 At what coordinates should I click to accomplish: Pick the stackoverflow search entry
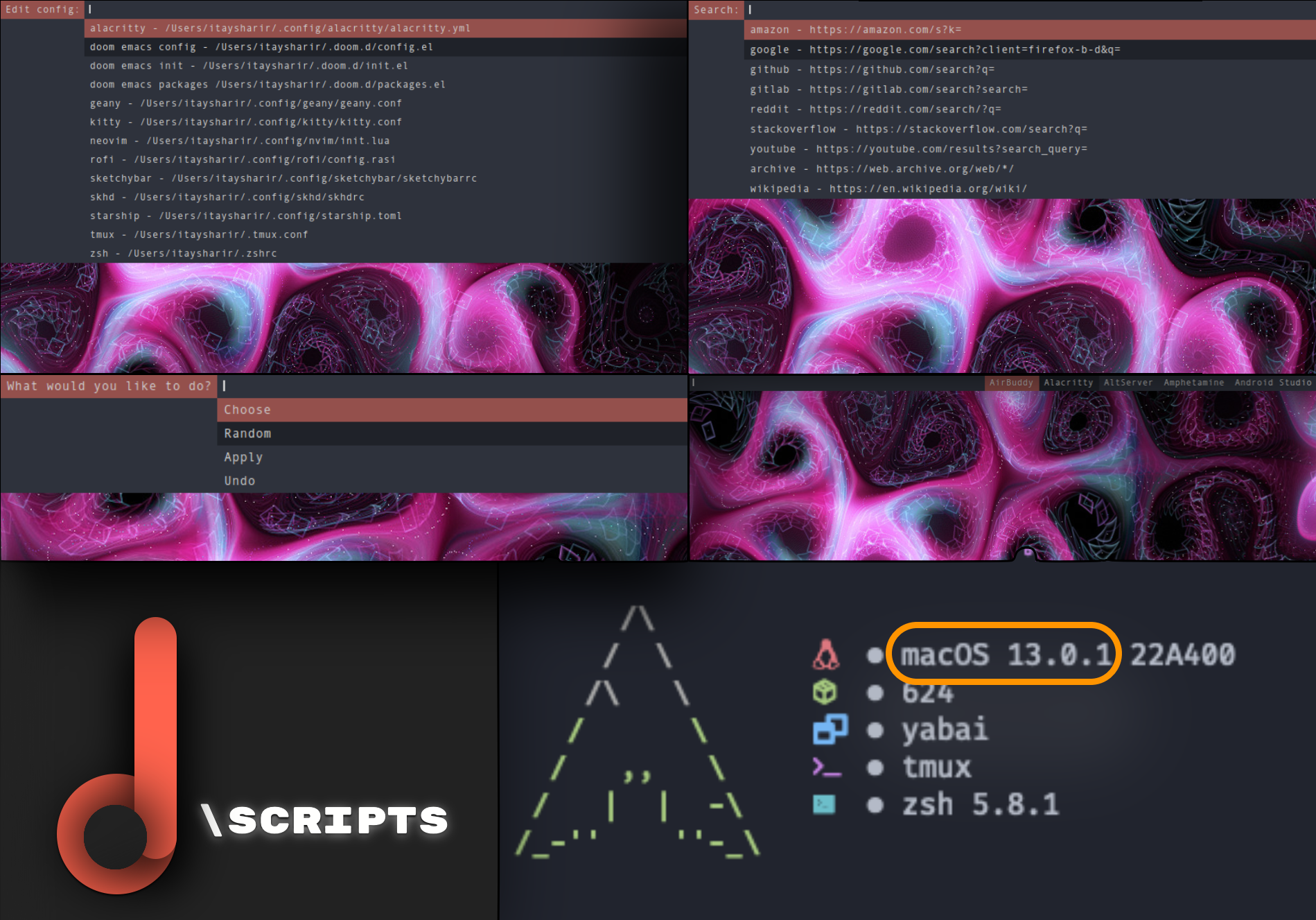(1030, 129)
